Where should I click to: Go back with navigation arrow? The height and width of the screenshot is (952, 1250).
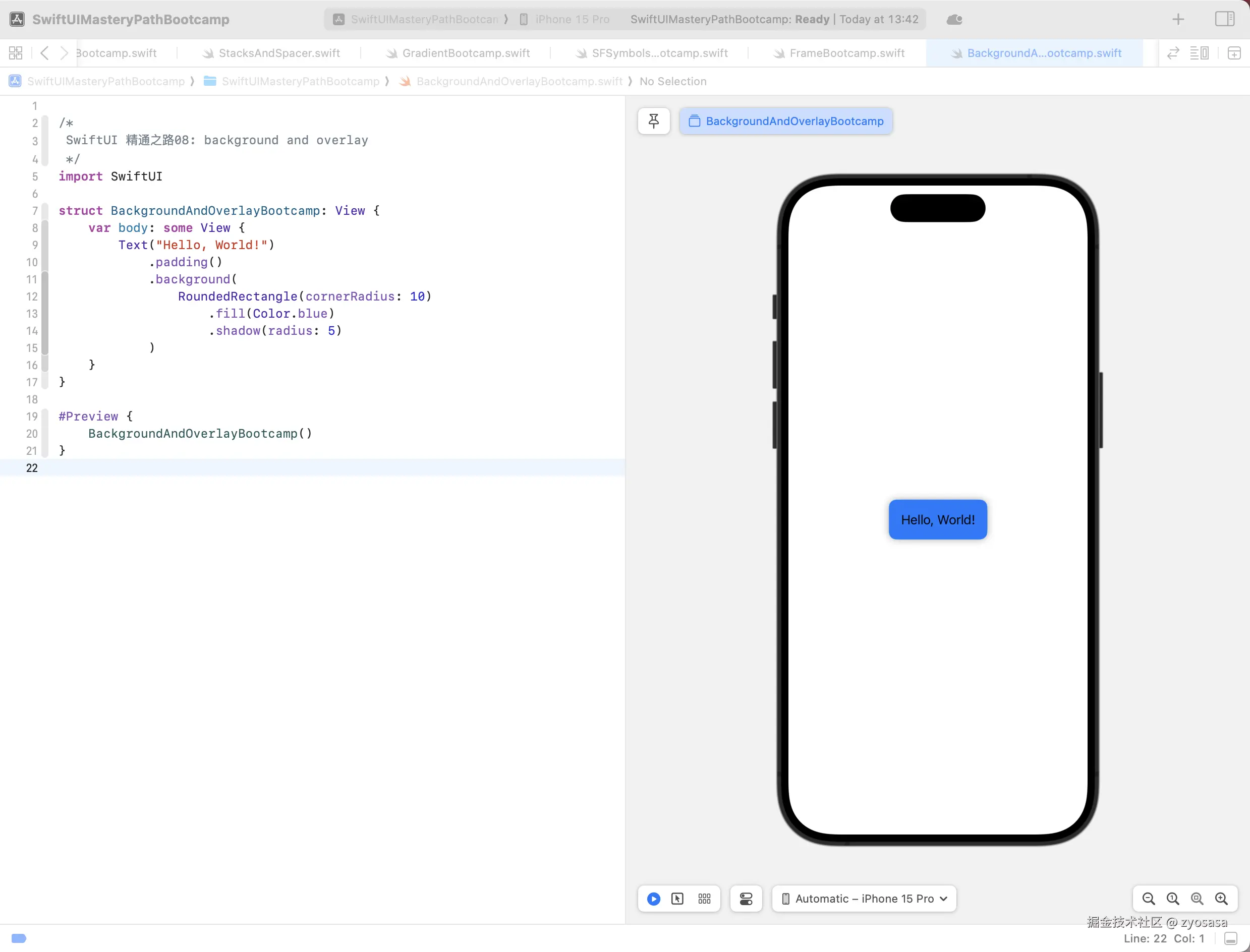(44, 53)
